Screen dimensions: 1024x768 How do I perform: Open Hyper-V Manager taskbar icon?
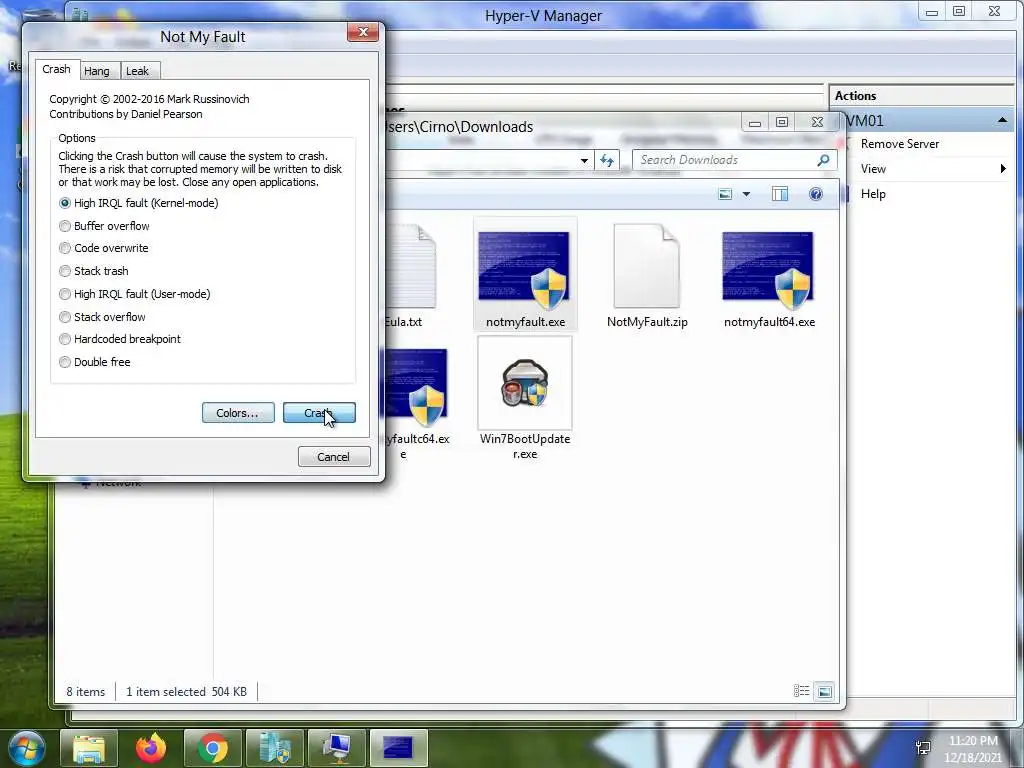[274, 748]
